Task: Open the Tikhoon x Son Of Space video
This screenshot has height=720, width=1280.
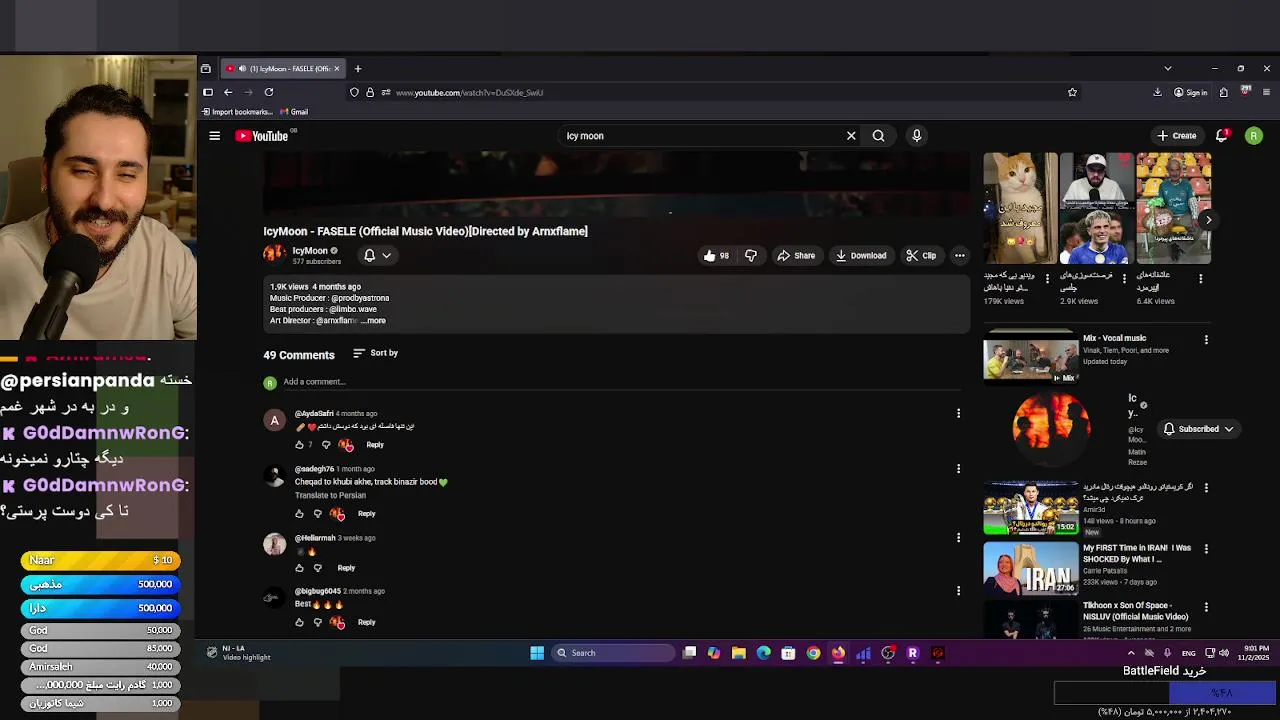Action: click(x=1031, y=619)
